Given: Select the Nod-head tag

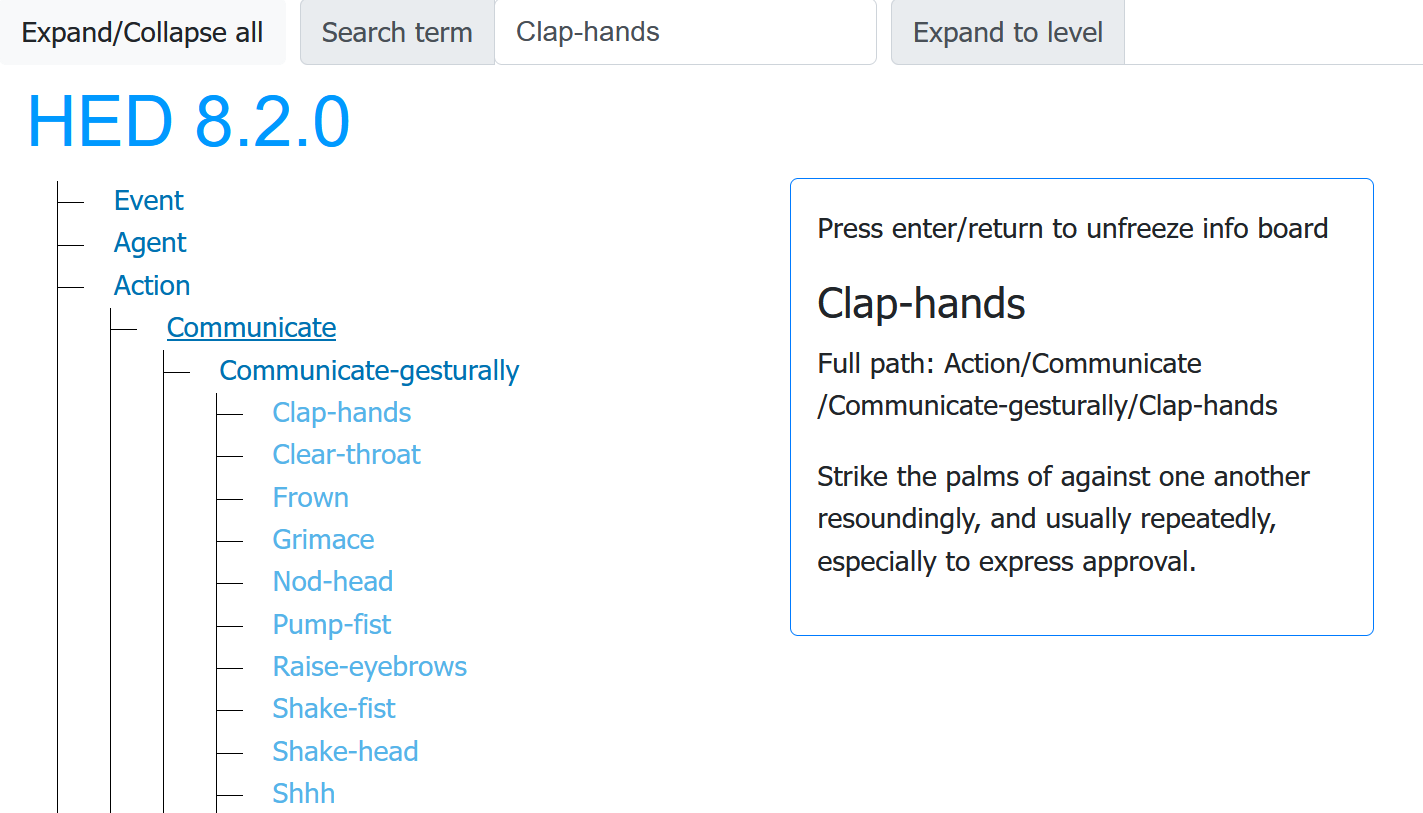Looking at the screenshot, I should click(332, 582).
